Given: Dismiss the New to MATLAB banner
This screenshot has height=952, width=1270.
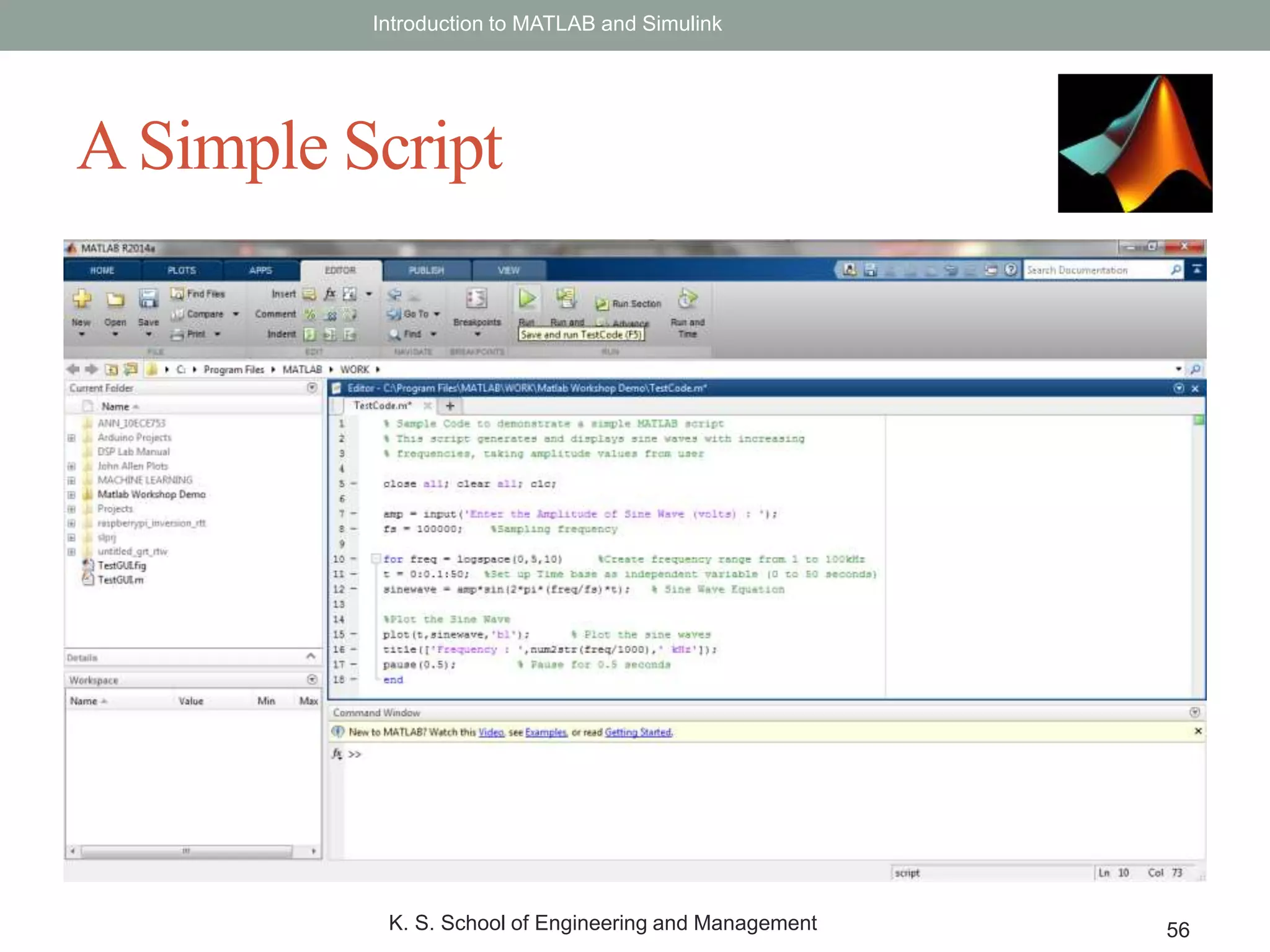Looking at the screenshot, I should click(x=1198, y=731).
